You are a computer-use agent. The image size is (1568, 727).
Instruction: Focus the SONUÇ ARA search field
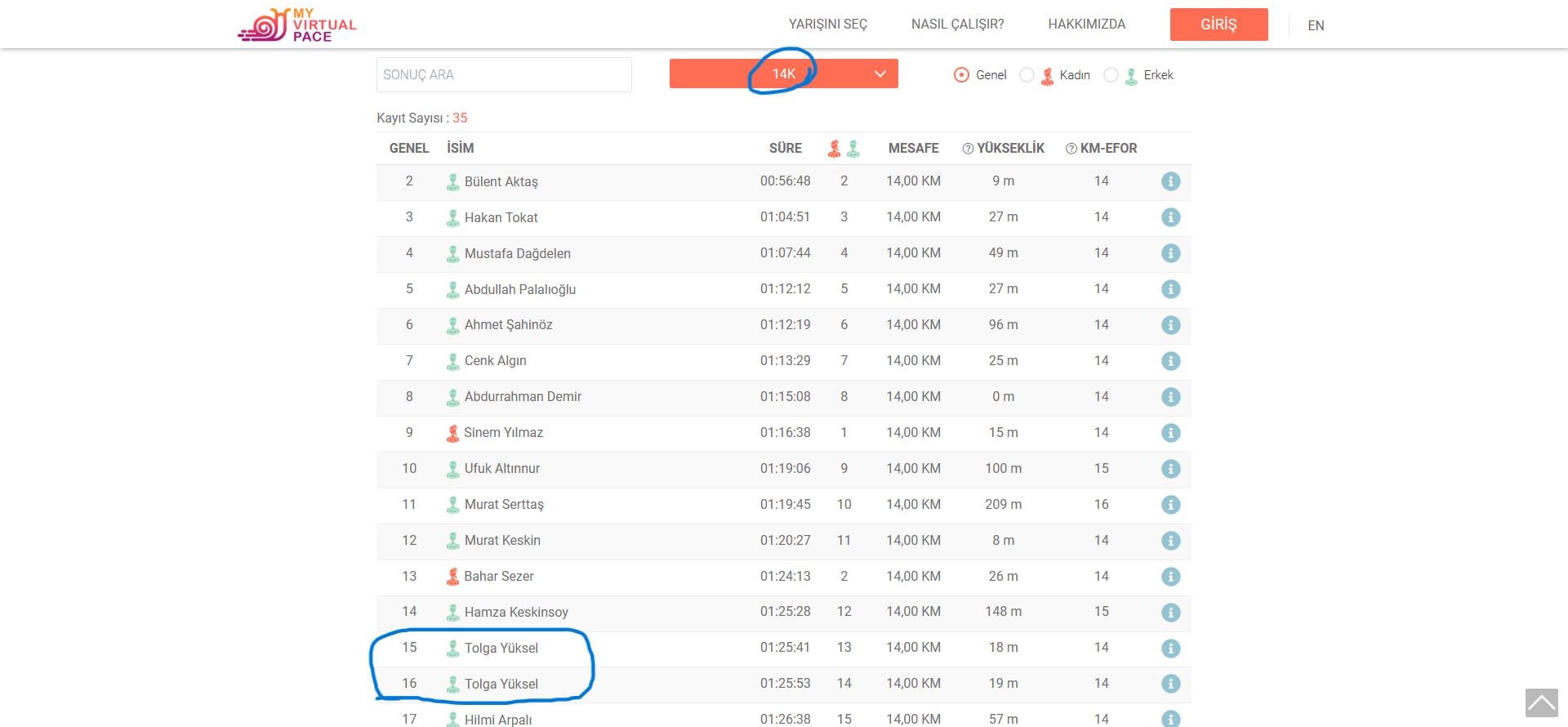pyautogui.click(x=504, y=75)
